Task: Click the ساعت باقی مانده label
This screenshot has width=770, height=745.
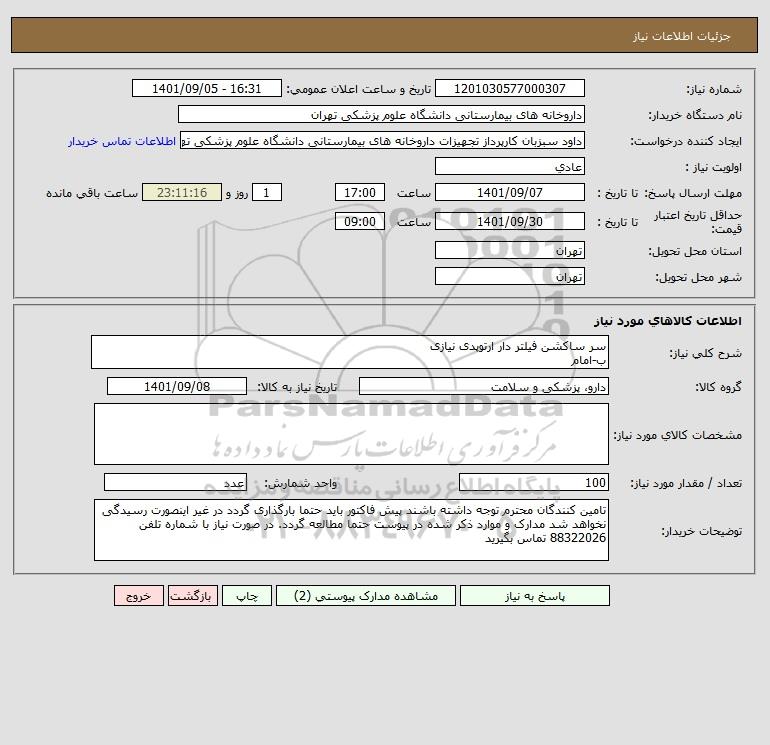Action: pos(92,193)
